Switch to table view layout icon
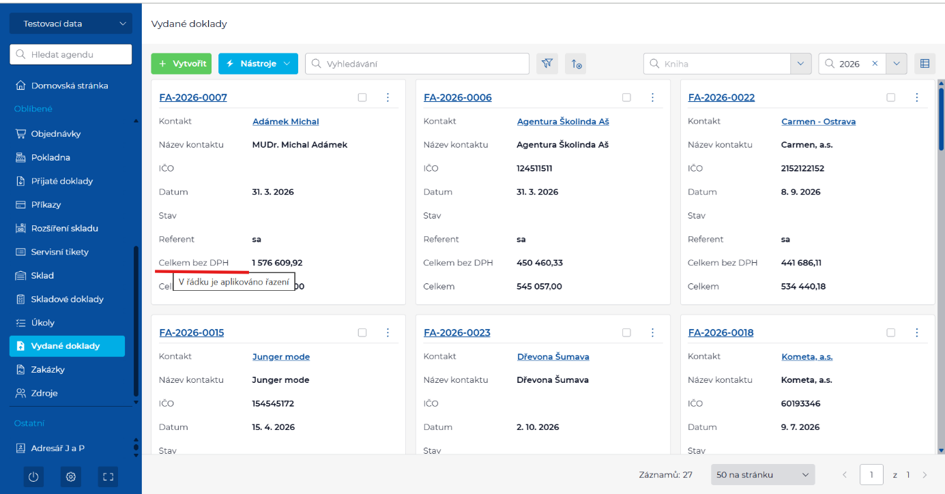 (925, 63)
